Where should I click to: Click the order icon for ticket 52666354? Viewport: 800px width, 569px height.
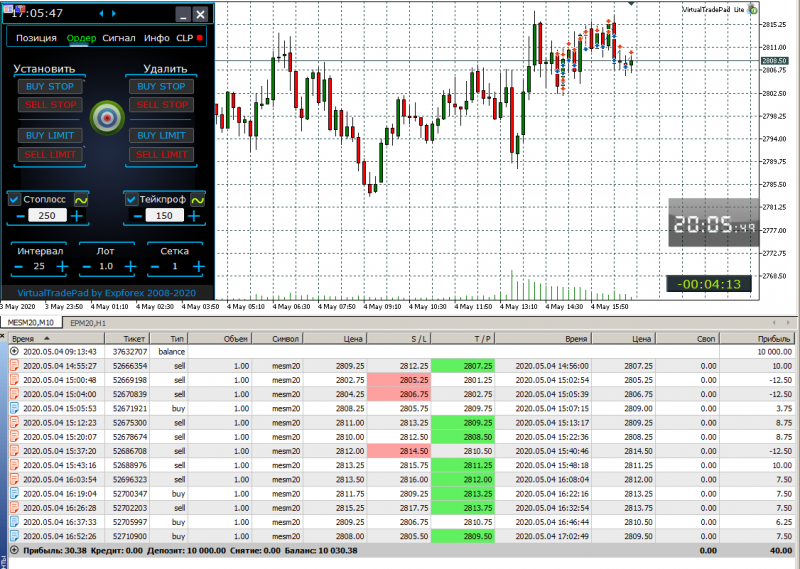(x=14, y=366)
